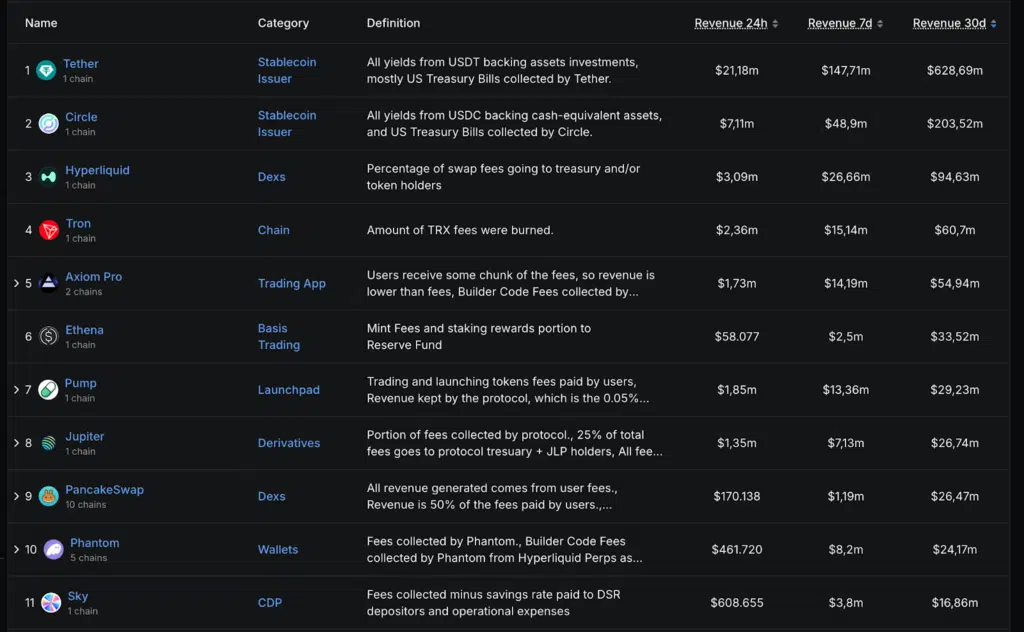Sort the table by Revenue 24h

731,22
